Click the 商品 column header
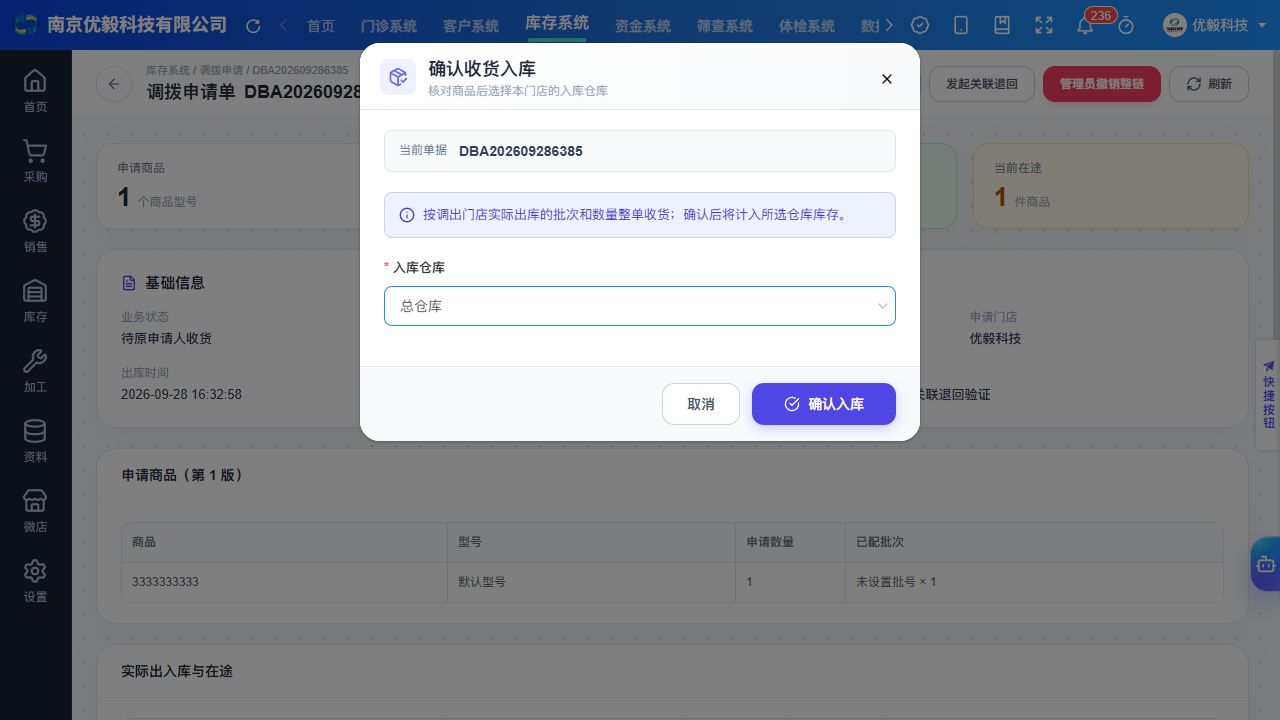1280x720 pixels. tap(284, 542)
